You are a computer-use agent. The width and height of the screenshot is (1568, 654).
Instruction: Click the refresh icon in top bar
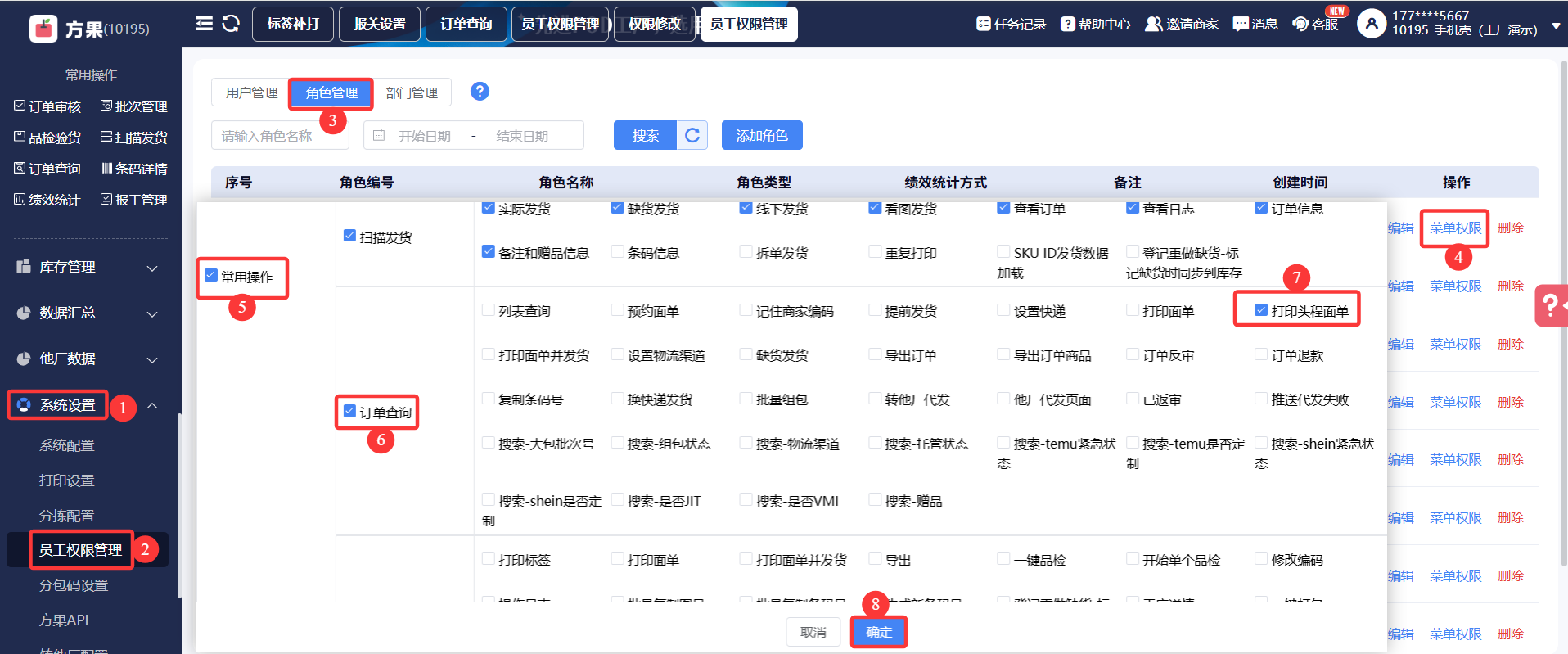point(231,24)
